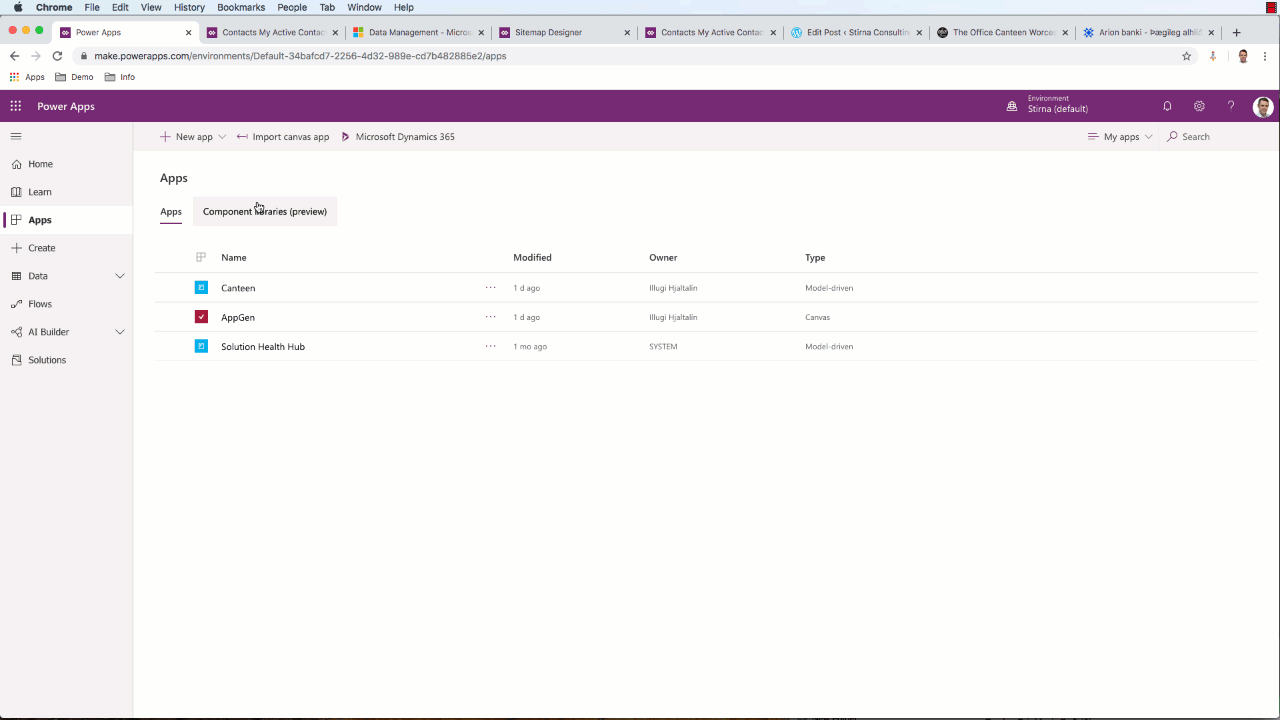This screenshot has height=720, width=1280.
Task: Go back with browser back arrow
Action: [14, 56]
